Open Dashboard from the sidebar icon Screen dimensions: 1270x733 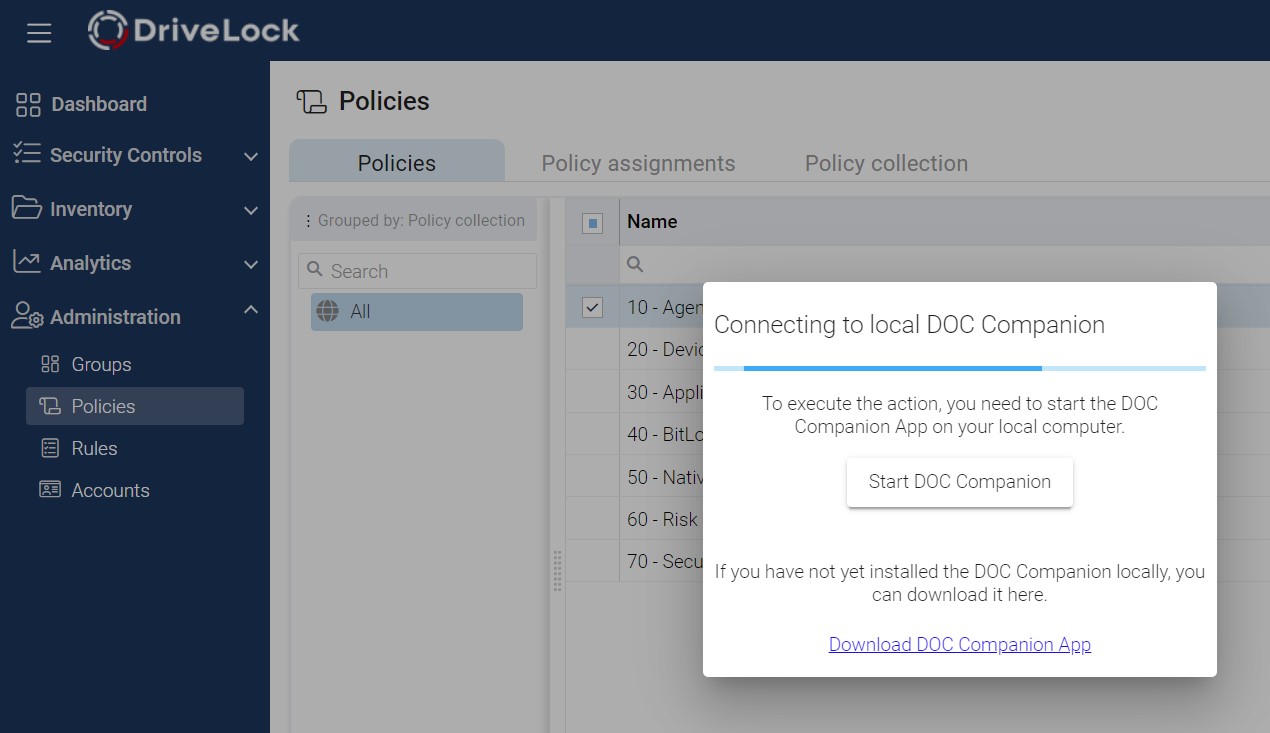pyautogui.click(x=28, y=104)
